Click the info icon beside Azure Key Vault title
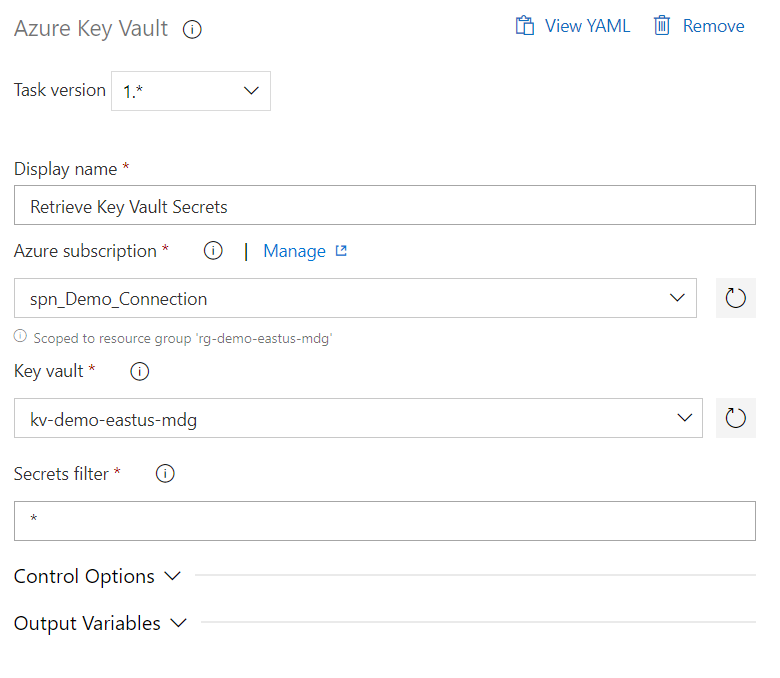Screen dimensions: 780x678 193,30
